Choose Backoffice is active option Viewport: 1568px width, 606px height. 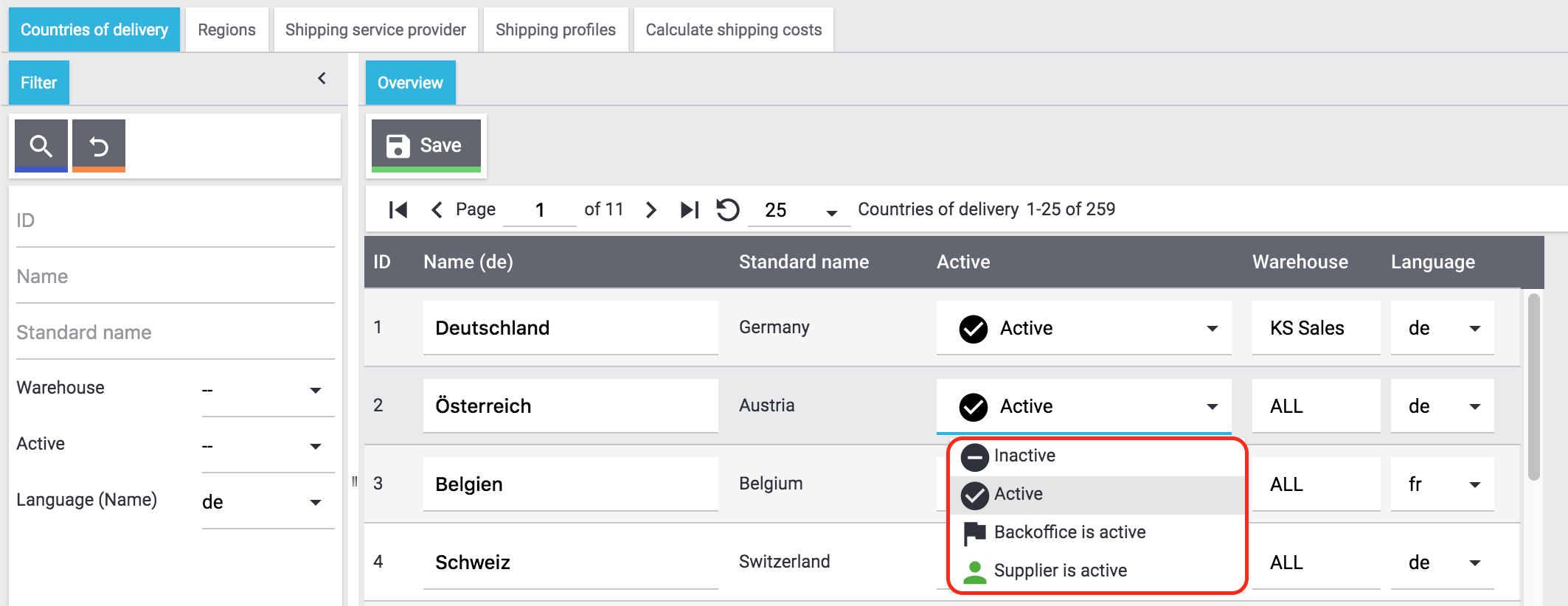tap(1069, 532)
